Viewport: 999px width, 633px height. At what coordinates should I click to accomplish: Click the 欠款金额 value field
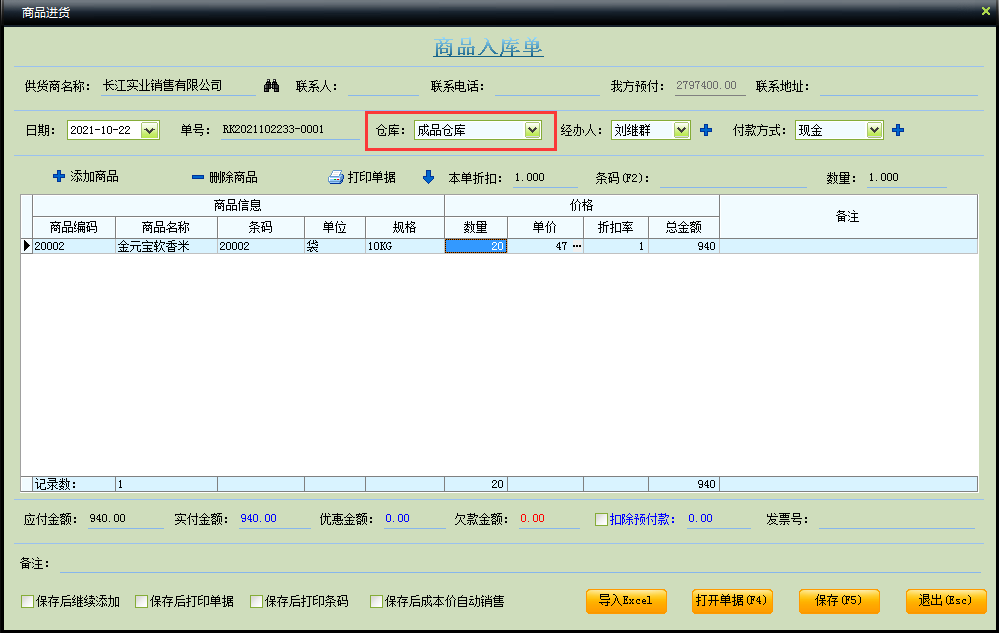point(549,519)
